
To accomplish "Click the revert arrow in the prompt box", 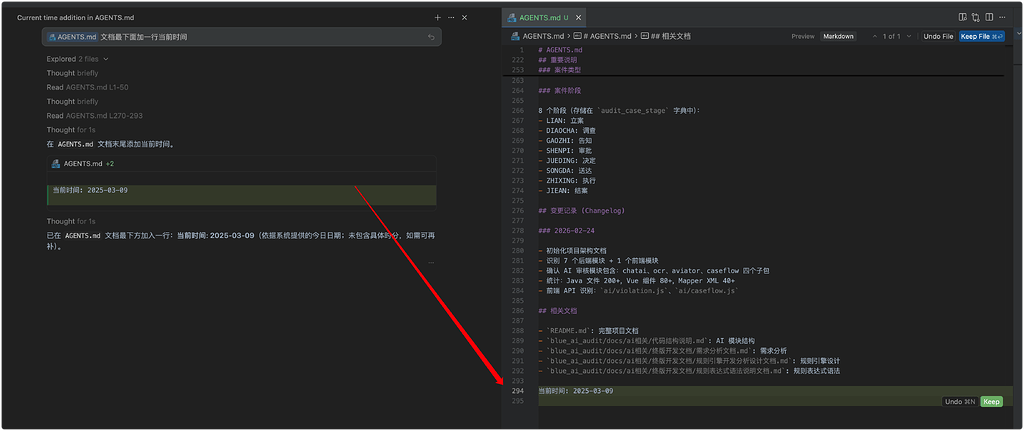I will coord(431,37).
